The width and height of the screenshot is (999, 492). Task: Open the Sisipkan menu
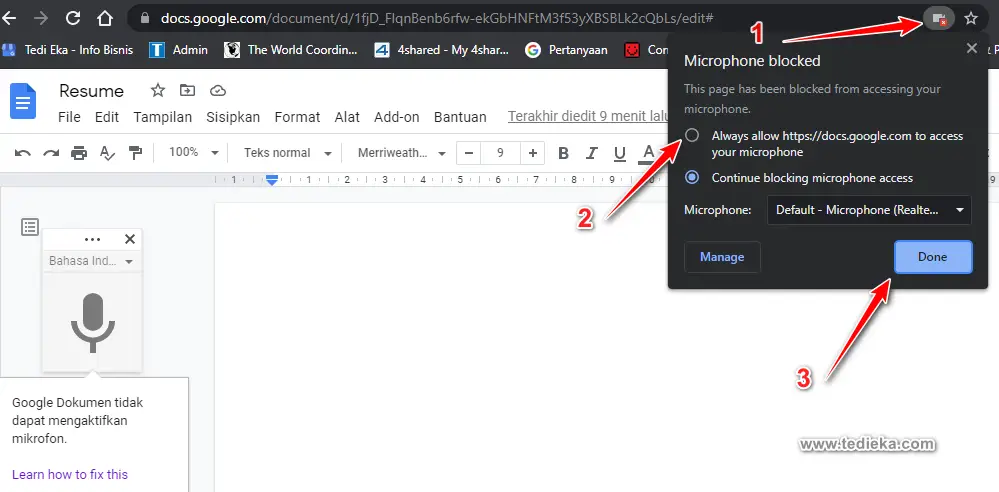[233, 117]
